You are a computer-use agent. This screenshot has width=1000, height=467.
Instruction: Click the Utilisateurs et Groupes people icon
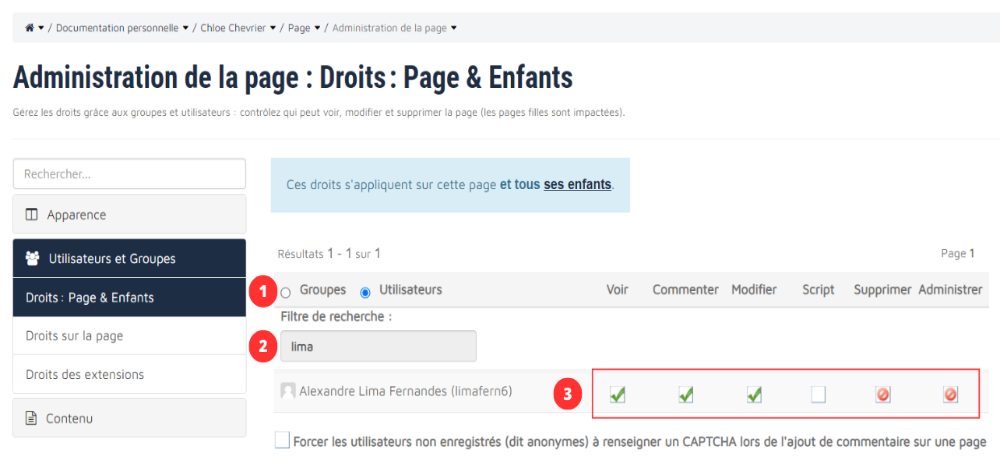coord(32,258)
